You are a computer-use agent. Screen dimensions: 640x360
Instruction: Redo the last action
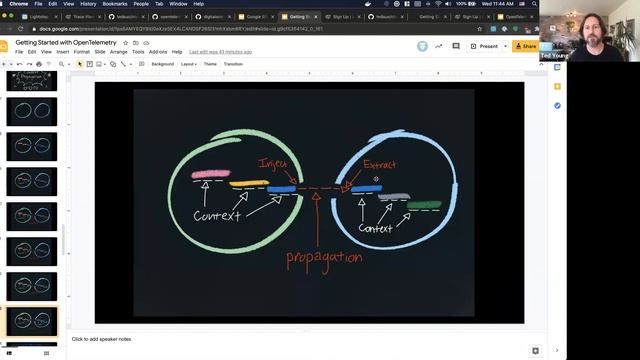pos(29,64)
